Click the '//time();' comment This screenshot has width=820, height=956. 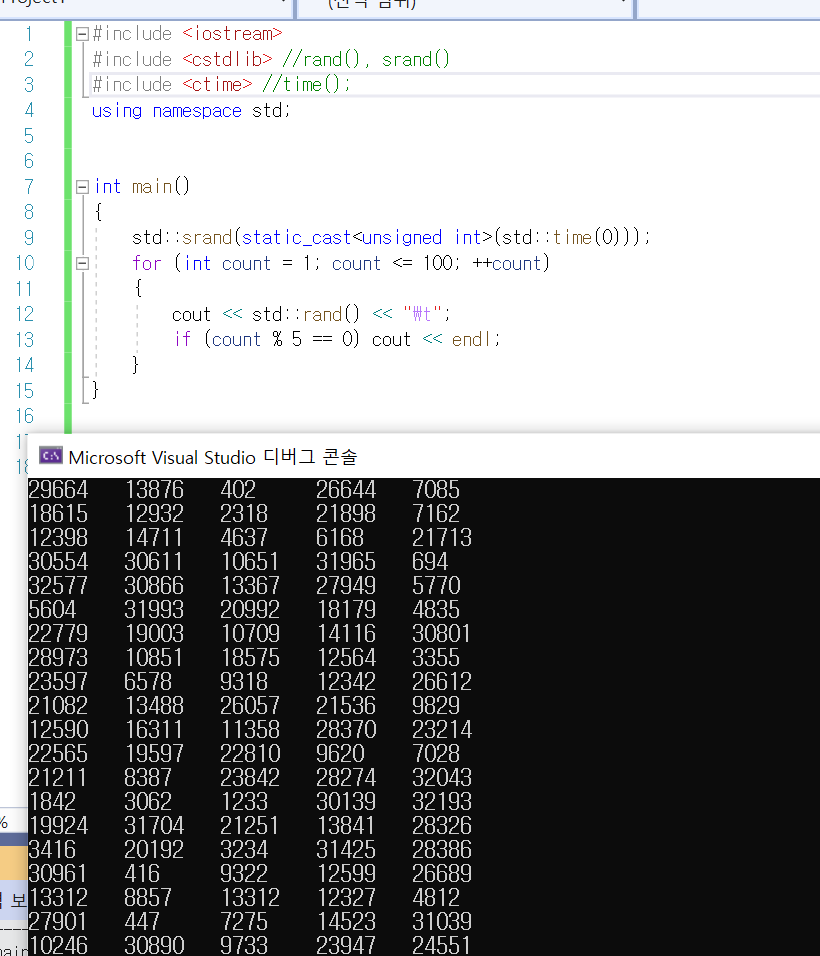(x=307, y=84)
